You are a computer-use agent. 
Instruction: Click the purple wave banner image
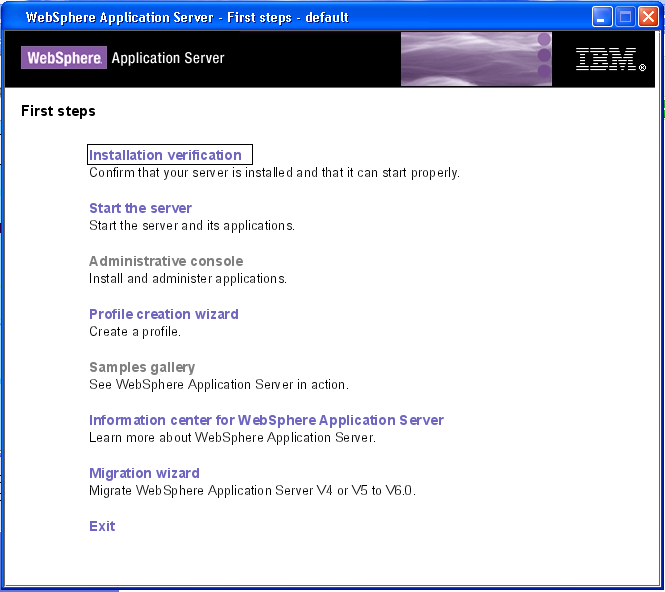click(x=476, y=59)
